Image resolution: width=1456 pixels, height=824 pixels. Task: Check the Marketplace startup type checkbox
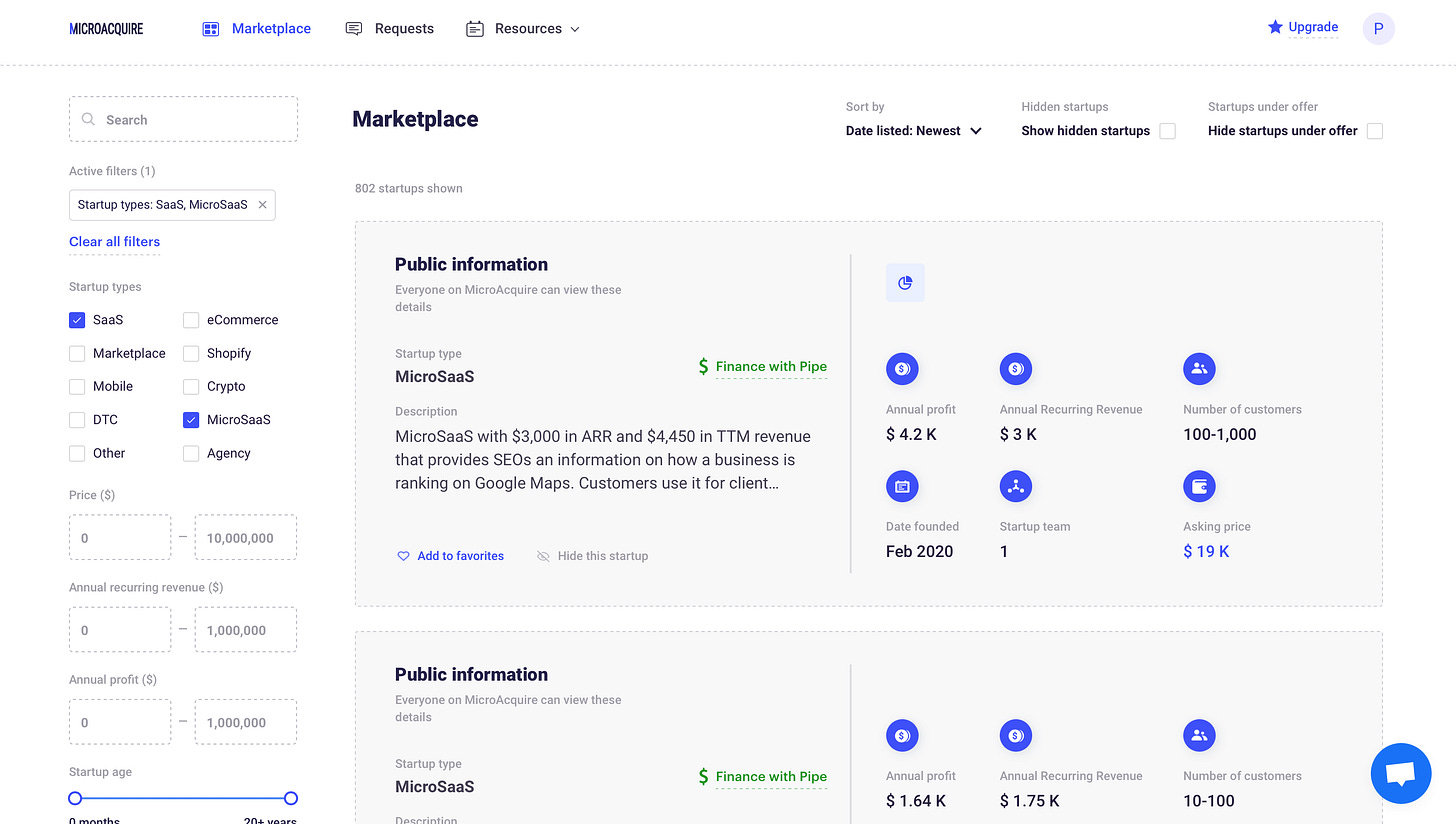[77, 353]
